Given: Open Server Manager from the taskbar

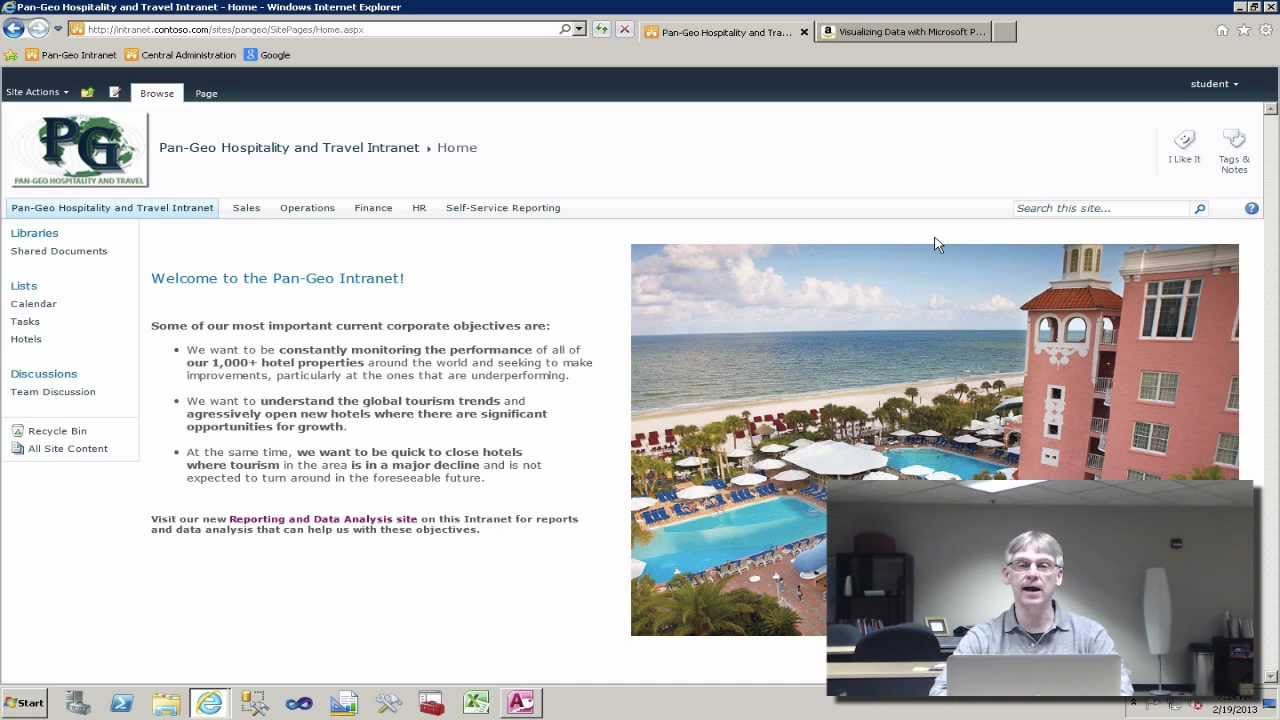Looking at the screenshot, I should click(78, 703).
